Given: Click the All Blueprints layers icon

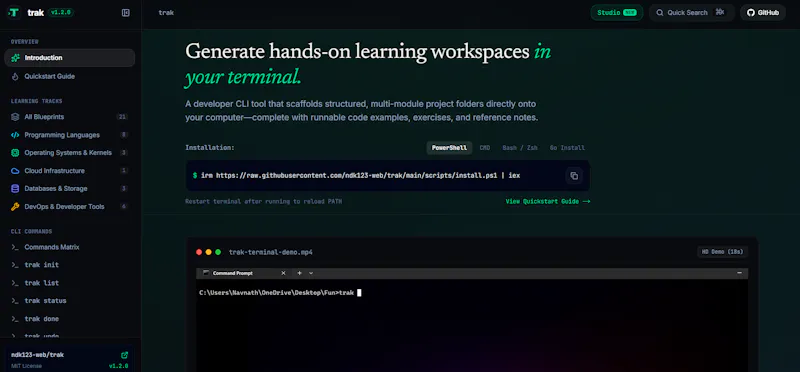Looking at the screenshot, I should point(15,117).
